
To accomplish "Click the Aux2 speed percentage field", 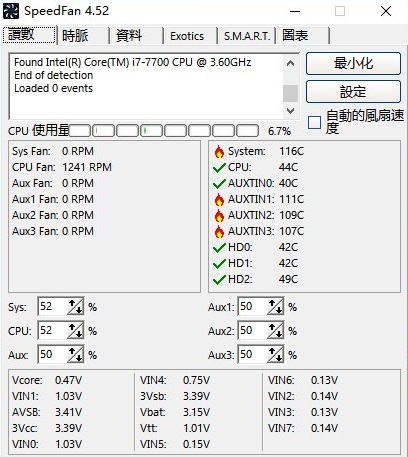I will pos(253,330).
